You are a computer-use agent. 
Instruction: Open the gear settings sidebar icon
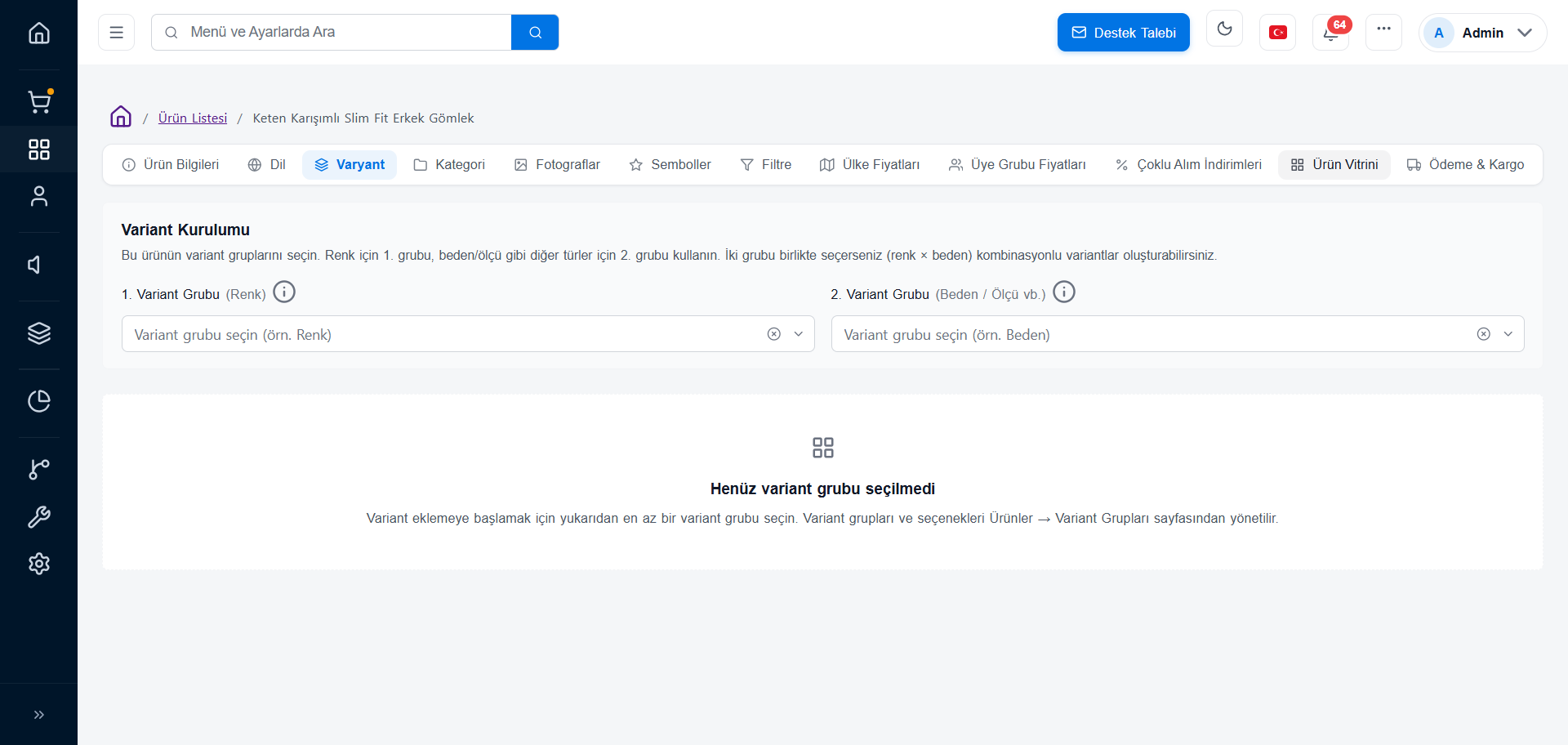(39, 564)
